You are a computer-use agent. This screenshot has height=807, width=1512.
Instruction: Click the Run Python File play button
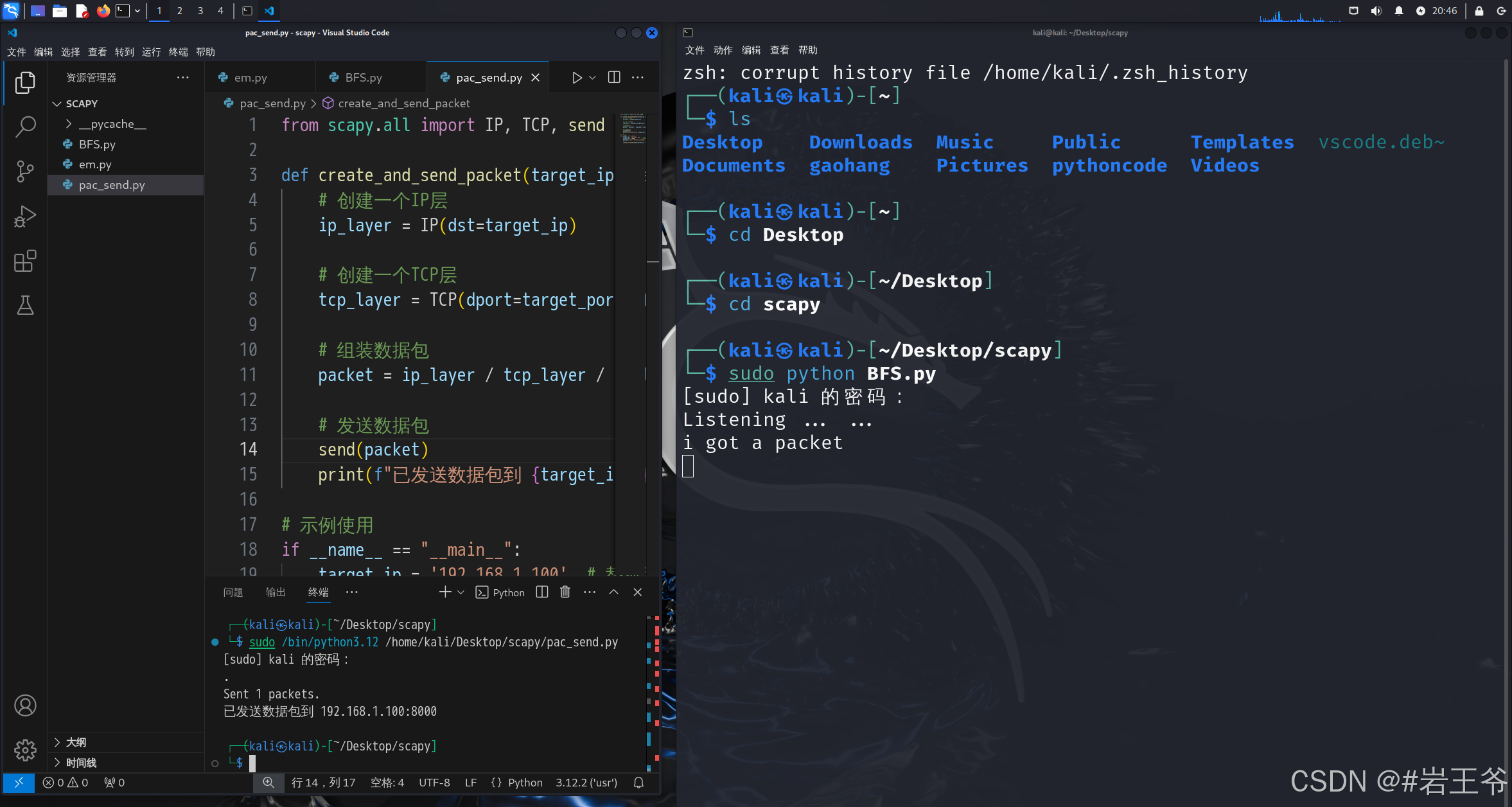coord(577,78)
